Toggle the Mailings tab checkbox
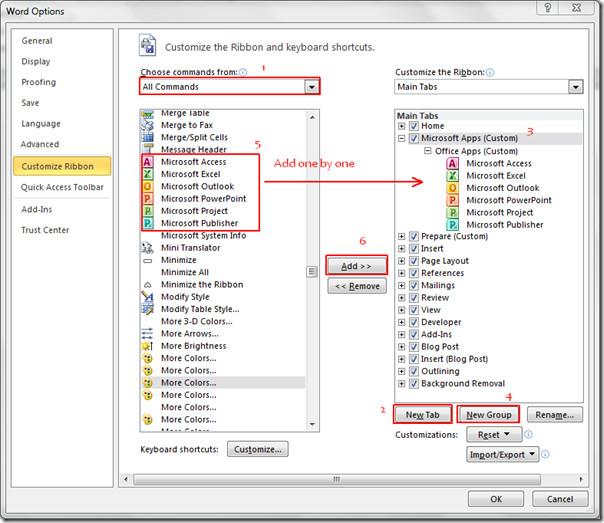This screenshot has height=523, width=604. click(x=414, y=285)
